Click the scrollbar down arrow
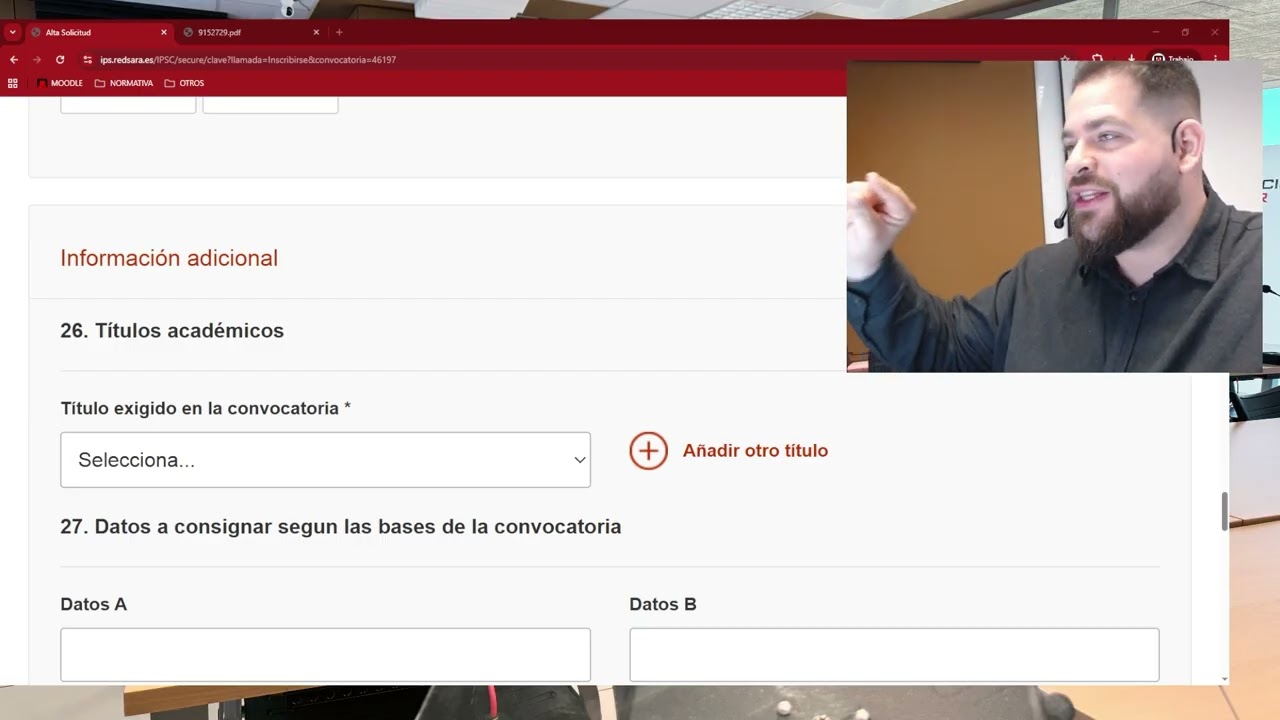This screenshot has height=720, width=1280. point(1224,679)
